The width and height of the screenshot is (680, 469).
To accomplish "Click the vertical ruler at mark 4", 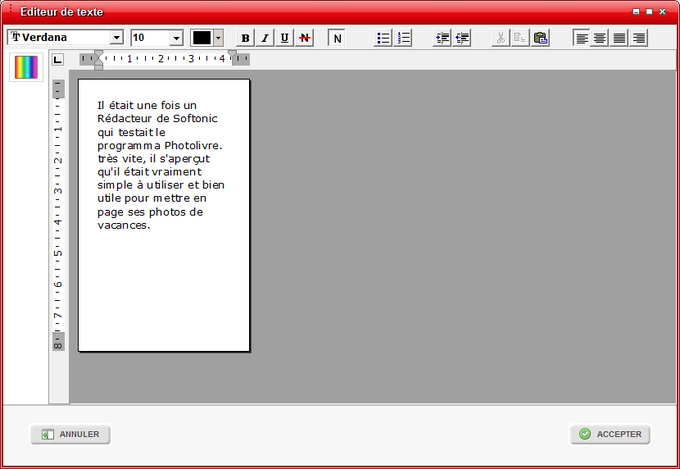I will 58,222.
